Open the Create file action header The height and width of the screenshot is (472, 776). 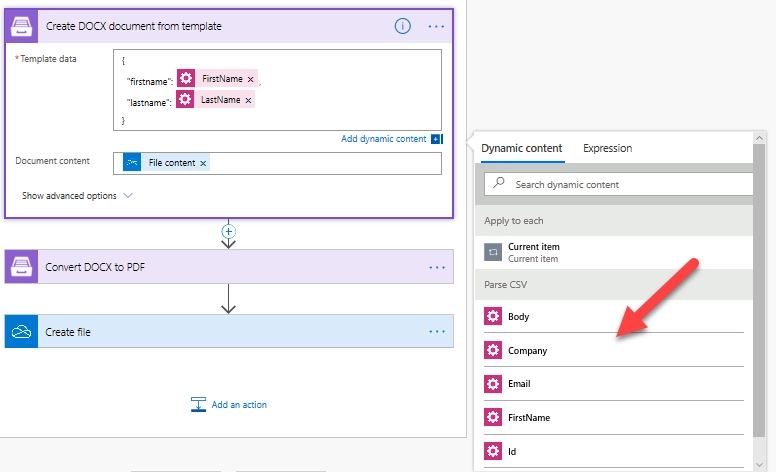(x=229, y=331)
